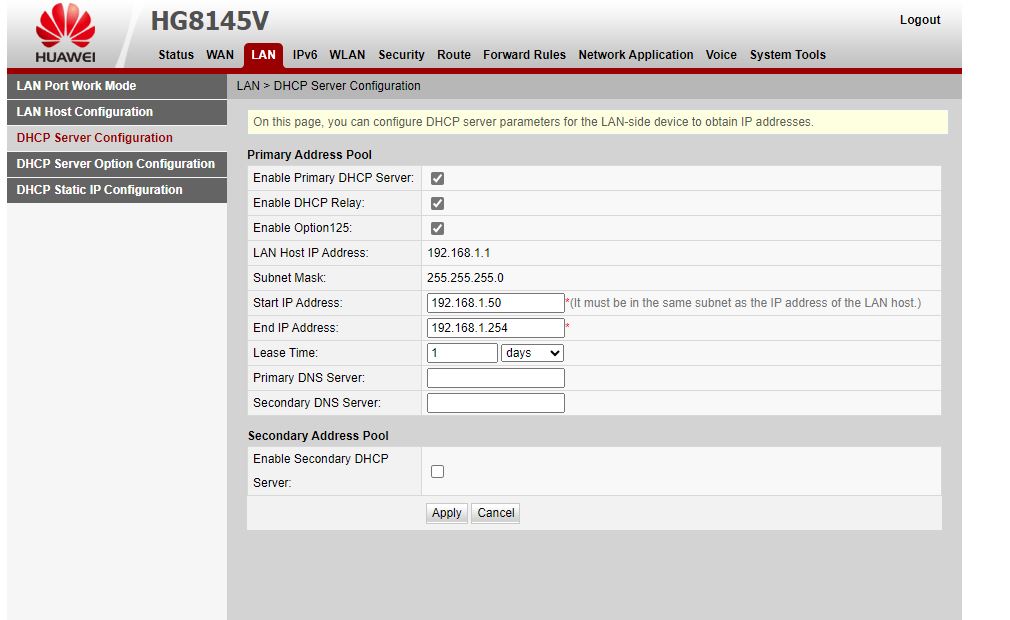Switch to the WAN tab
The image size is (1010, 620).
[220, 55]
